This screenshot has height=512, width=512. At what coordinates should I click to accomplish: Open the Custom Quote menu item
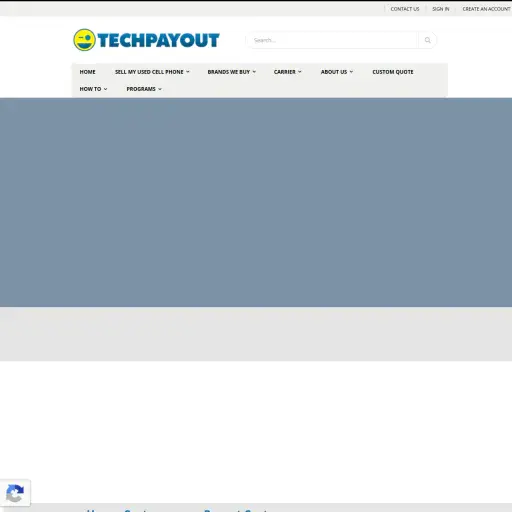pos(393,72)
